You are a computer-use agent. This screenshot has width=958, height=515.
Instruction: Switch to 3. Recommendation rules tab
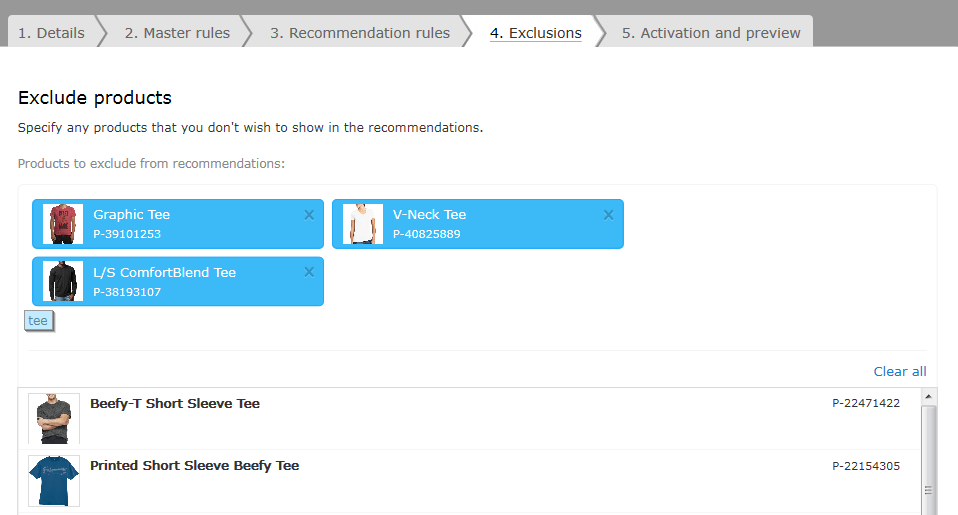click(x=360, y=32)
